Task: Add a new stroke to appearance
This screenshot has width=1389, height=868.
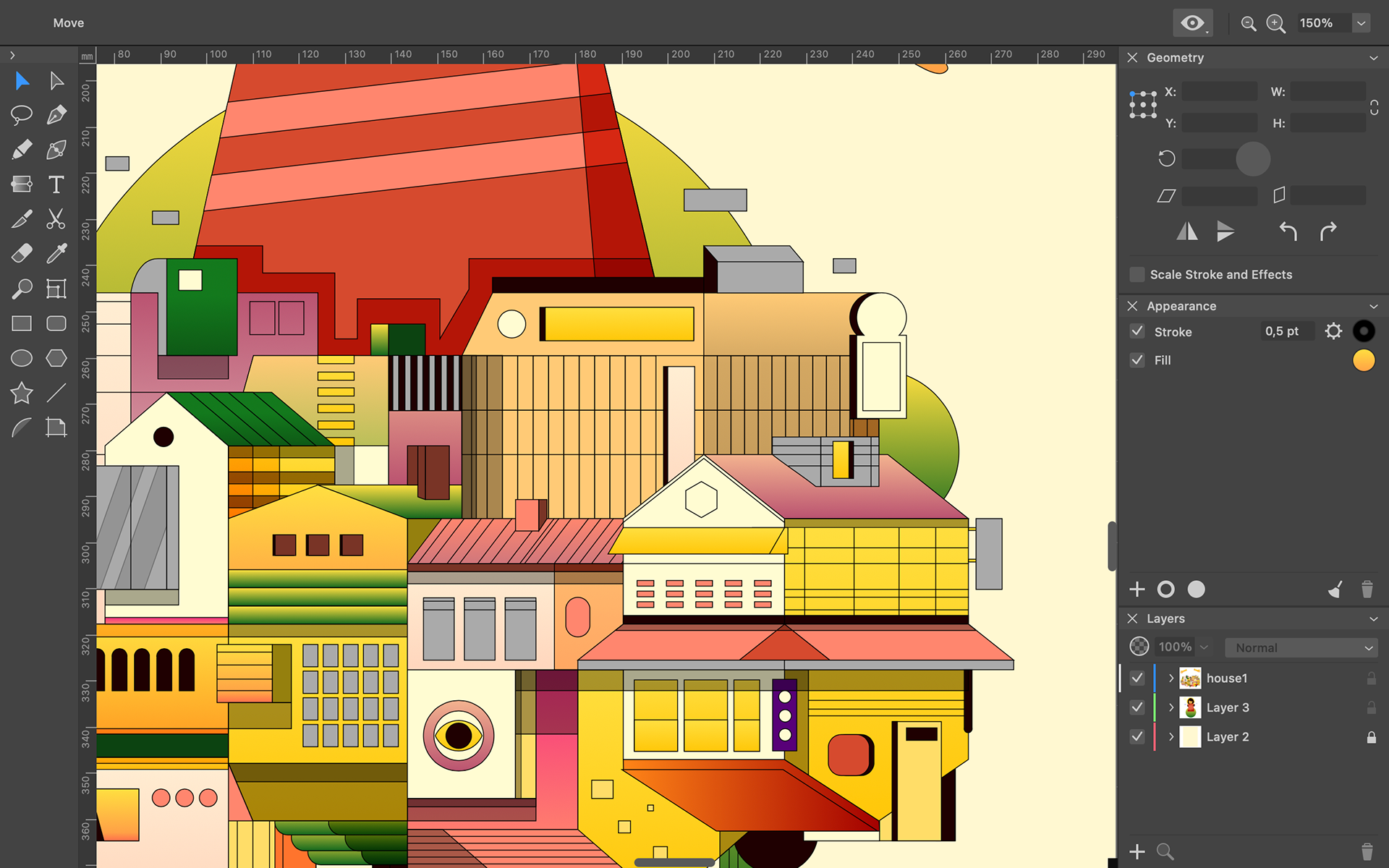Action: click(x=1166, y=590)
